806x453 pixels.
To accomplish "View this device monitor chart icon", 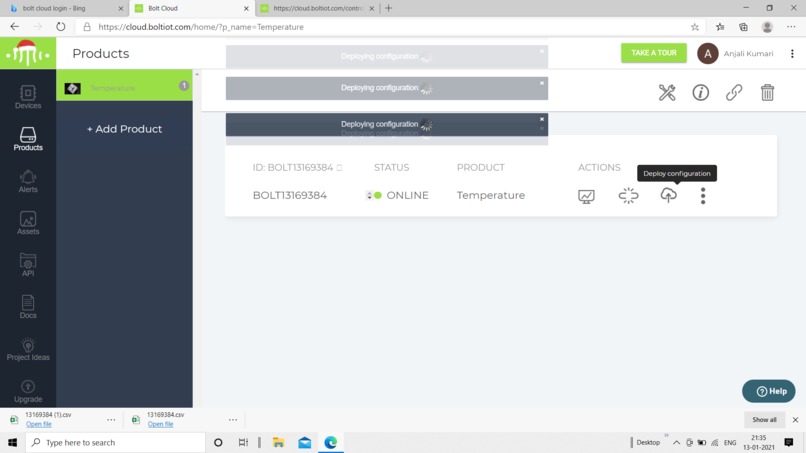I will 586,196.
